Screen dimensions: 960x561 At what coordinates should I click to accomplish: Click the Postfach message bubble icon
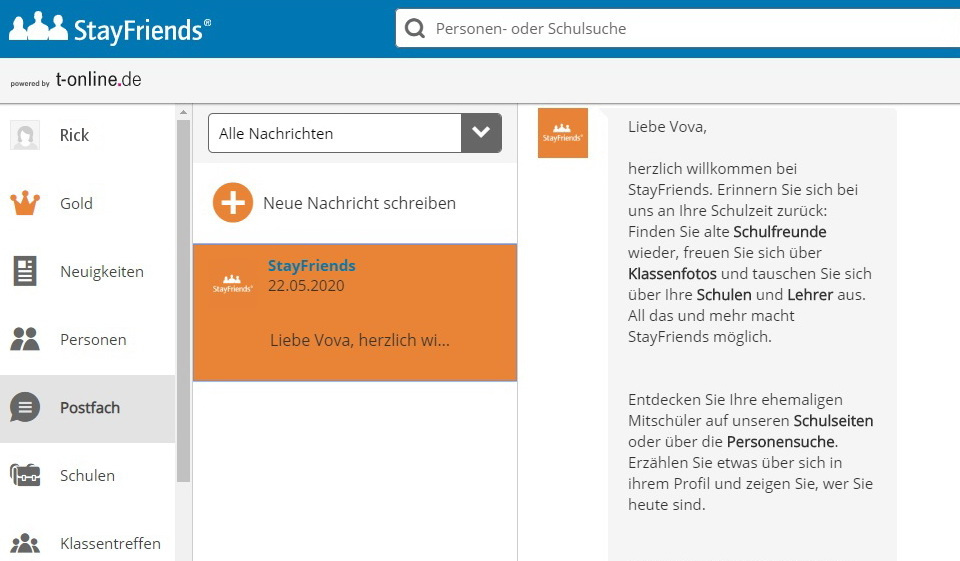coord(25,407)
